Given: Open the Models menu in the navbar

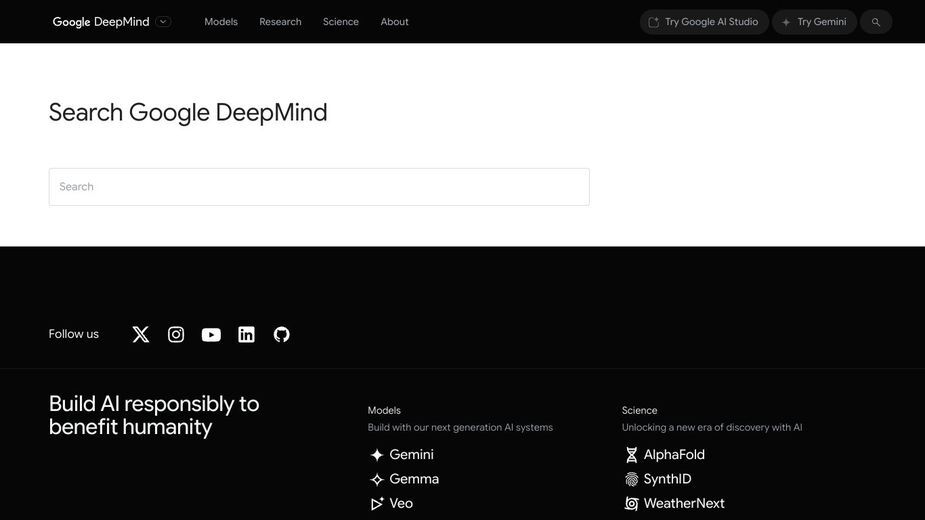Looking at the screenshot, I should (x=221, y=22).
